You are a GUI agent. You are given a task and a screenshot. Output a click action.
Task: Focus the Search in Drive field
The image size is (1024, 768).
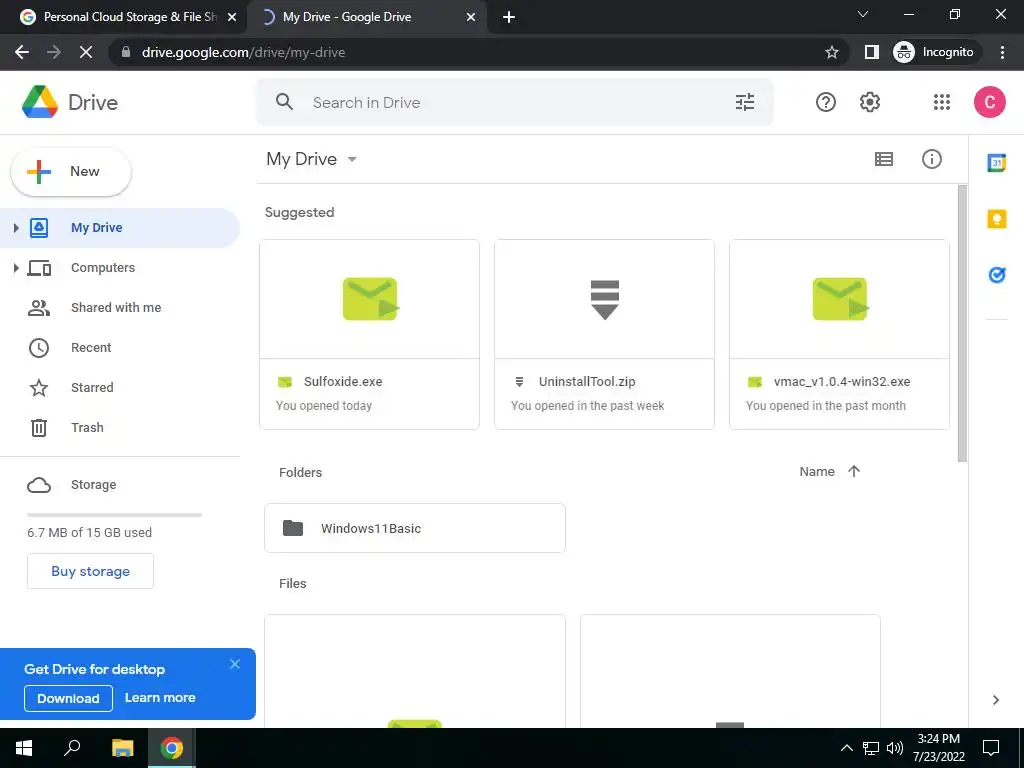(x=516, y=103)
